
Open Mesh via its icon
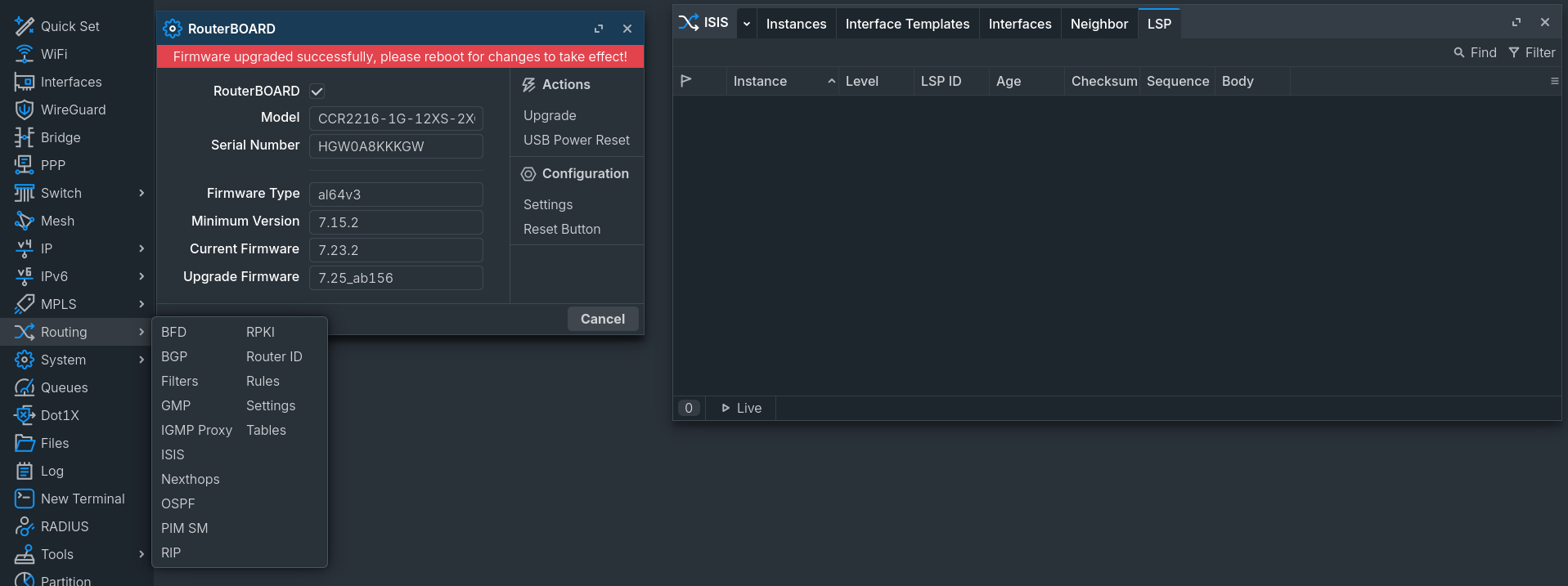coord(25,221)
